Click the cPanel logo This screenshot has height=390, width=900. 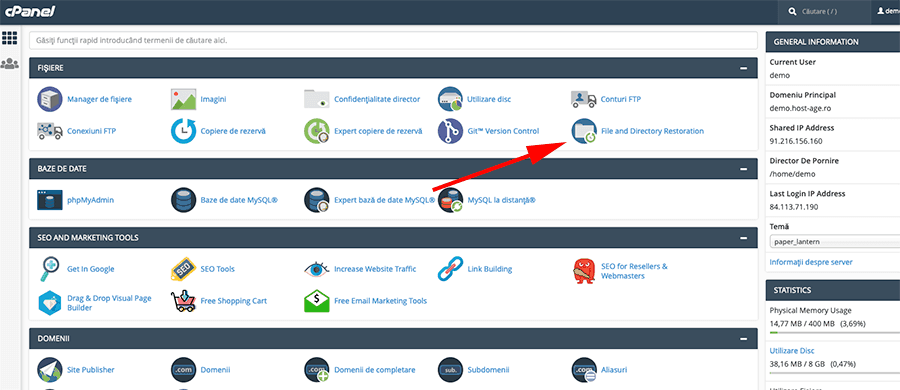click(x=30, y=11)
